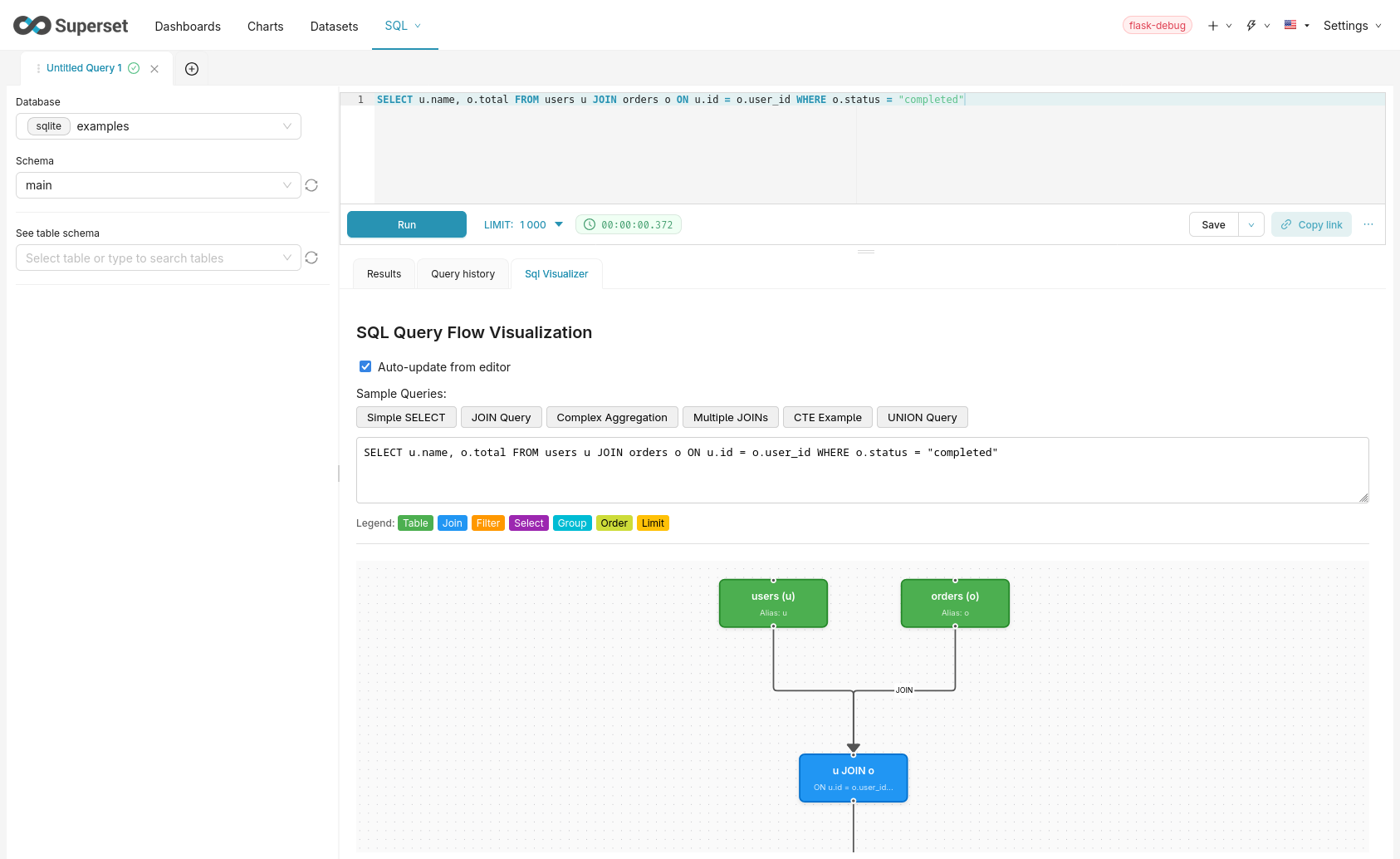Click the plus icon to create new content

point(1212,25)
